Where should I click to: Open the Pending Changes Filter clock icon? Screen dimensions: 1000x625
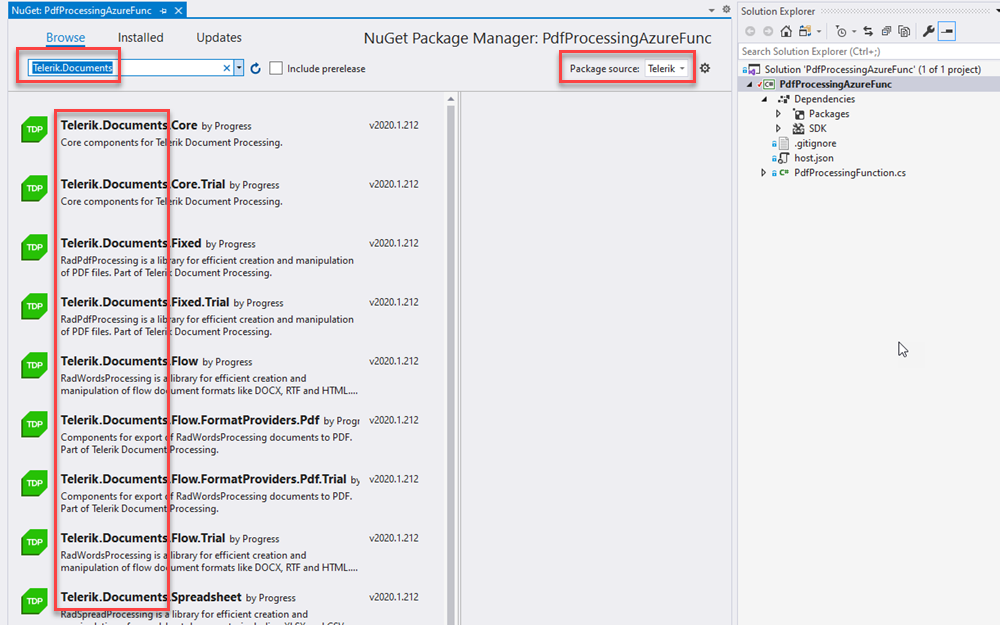click(x=841, y=31)
